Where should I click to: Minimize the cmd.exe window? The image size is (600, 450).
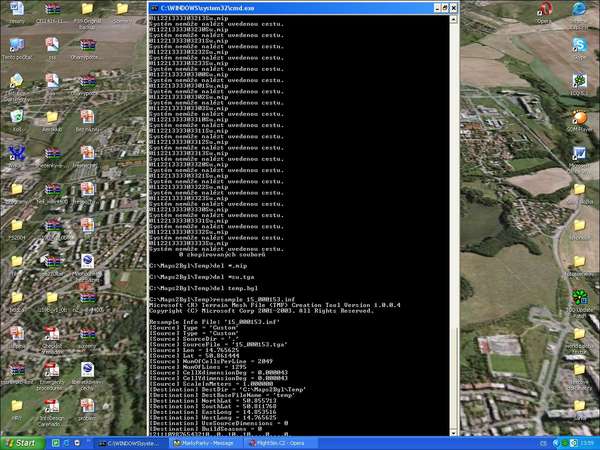(x=437, y=8)
